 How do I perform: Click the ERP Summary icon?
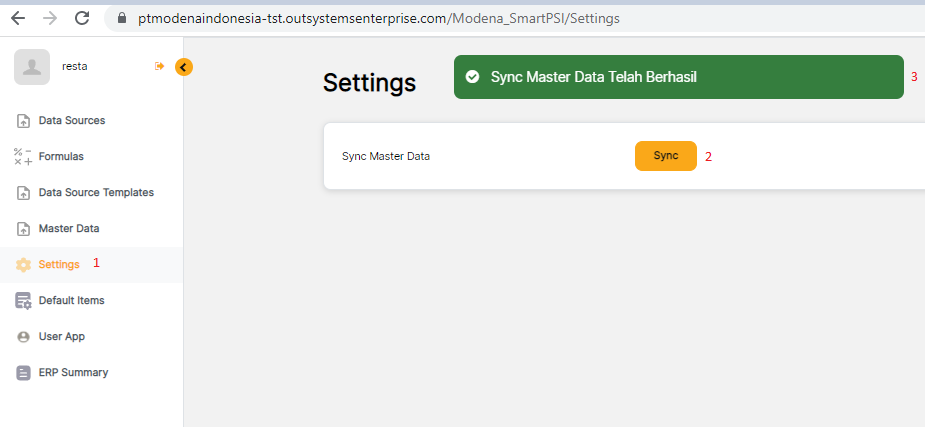pos(23,373)
